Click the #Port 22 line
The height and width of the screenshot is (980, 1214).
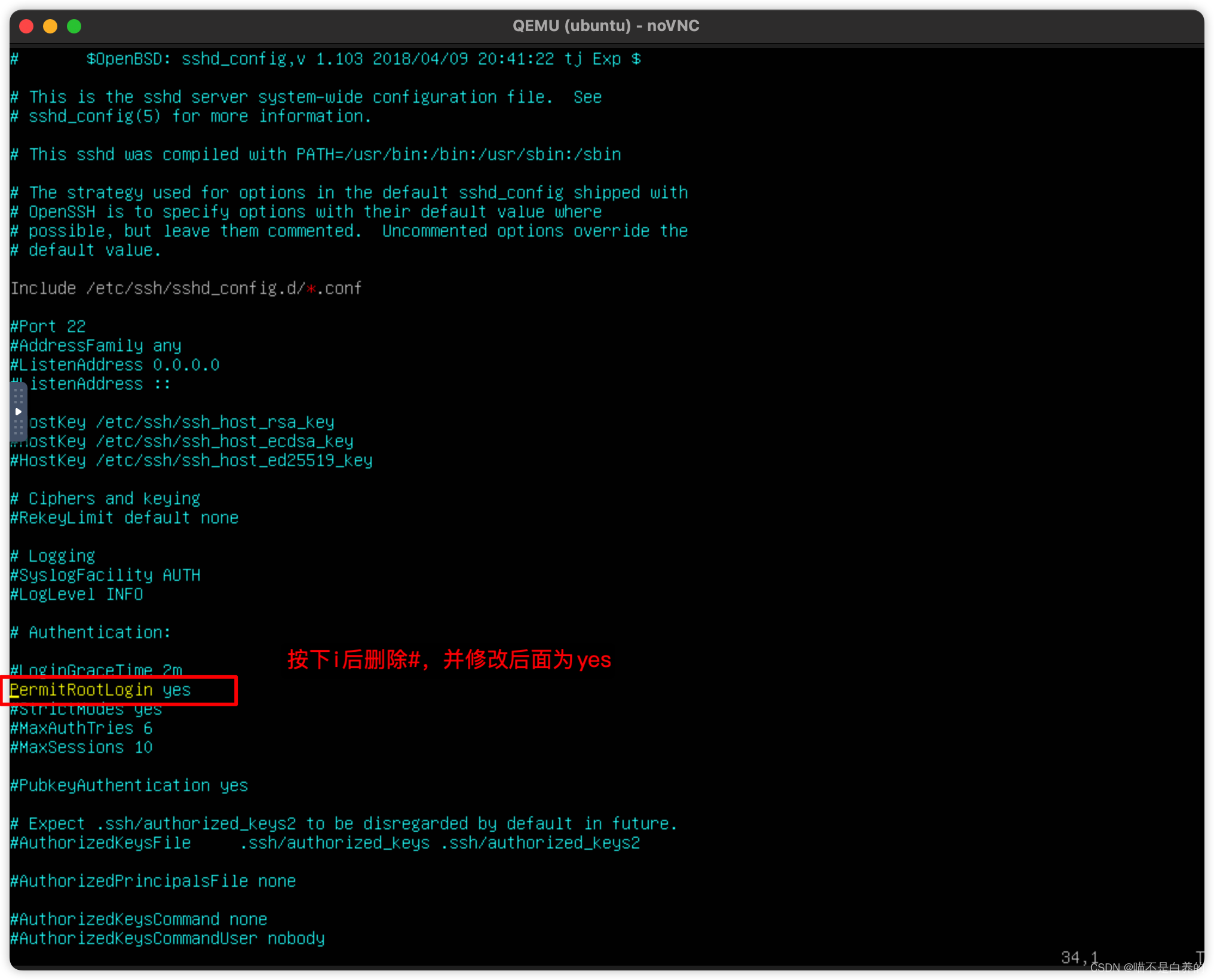(48, 327)
